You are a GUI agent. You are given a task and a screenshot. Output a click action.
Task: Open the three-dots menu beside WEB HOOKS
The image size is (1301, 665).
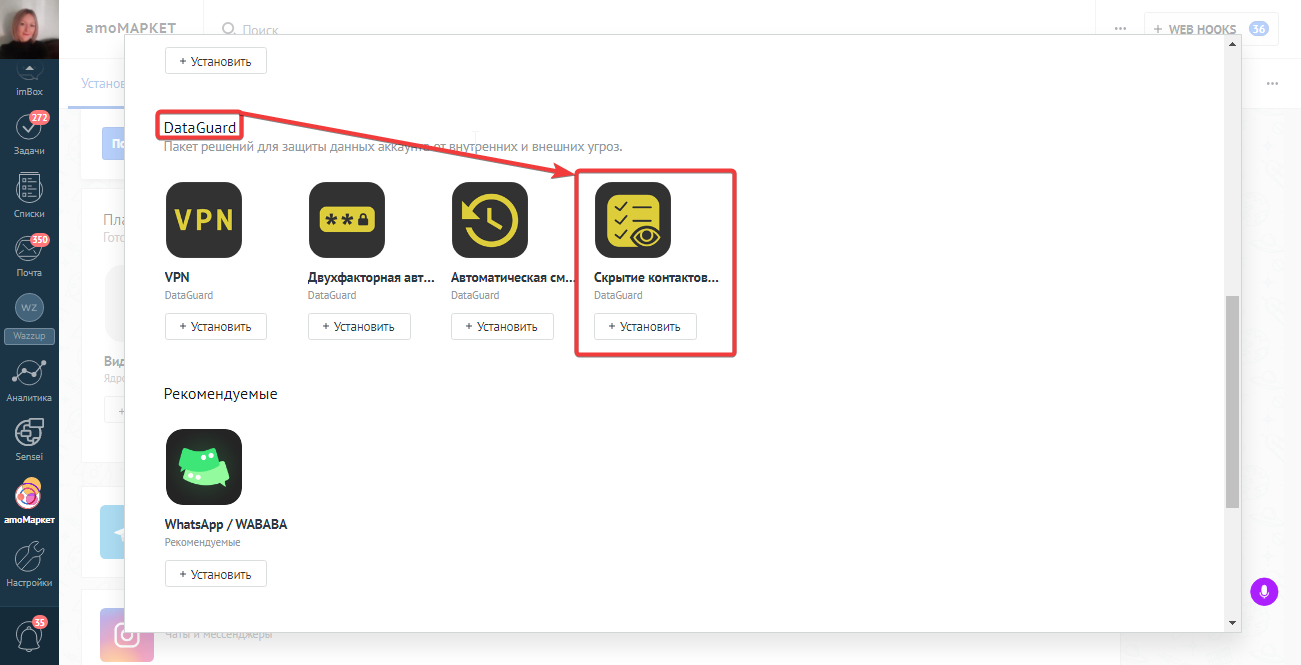pos(1120,29)
